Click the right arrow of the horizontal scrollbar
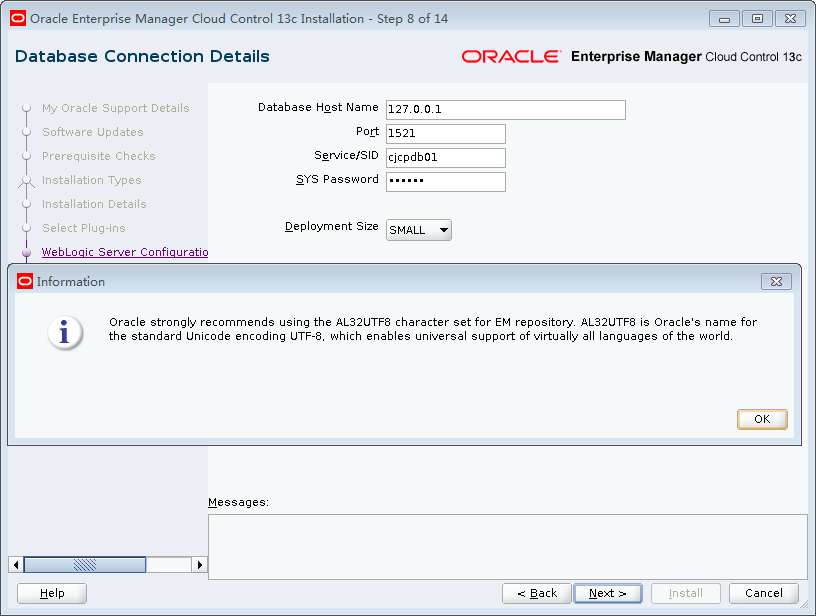Screen dimensions: 816x616 pyautogui.click(x=199, y=564)
